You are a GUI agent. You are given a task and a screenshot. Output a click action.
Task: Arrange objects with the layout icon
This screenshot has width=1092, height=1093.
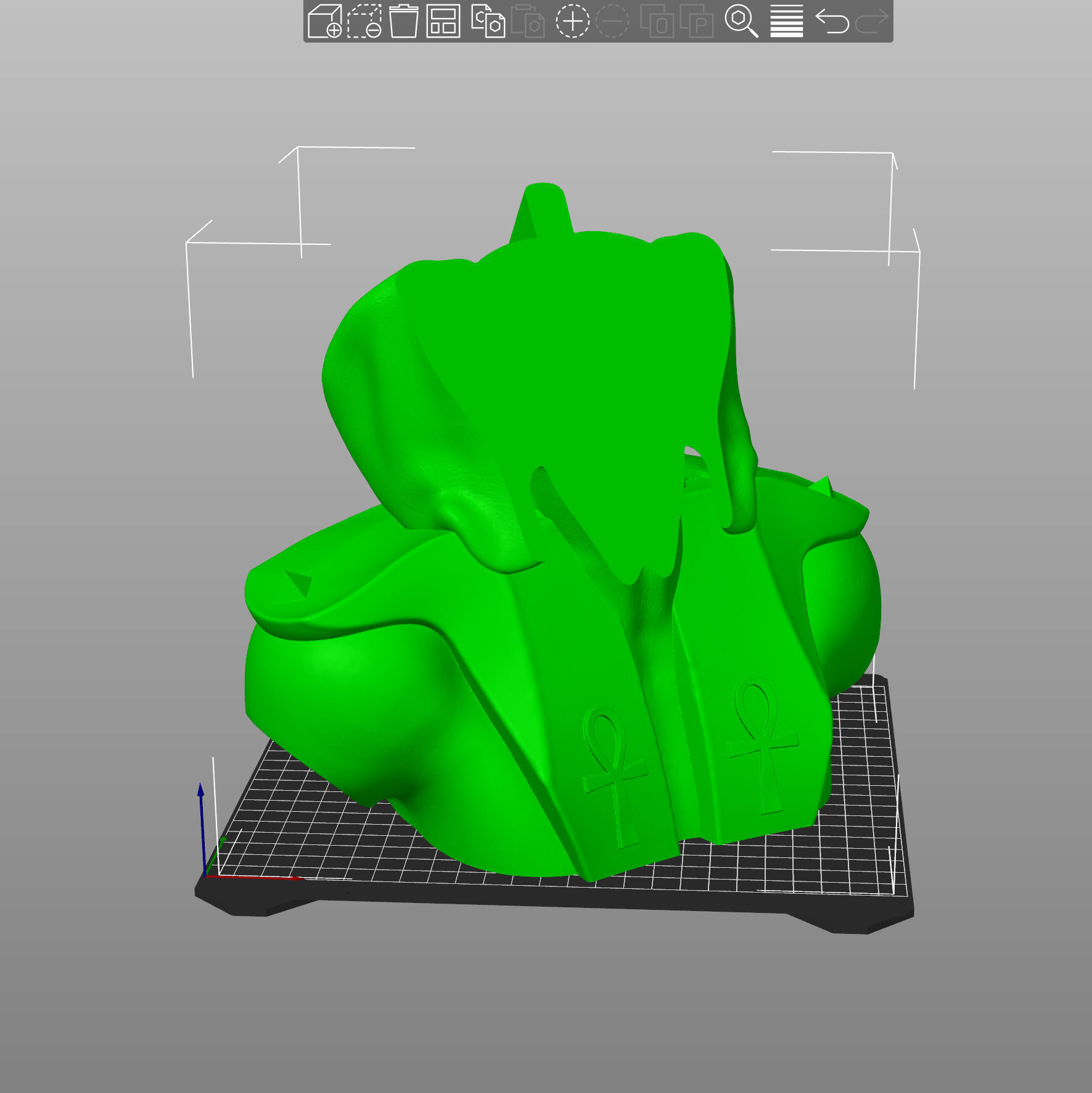[443, 21]
